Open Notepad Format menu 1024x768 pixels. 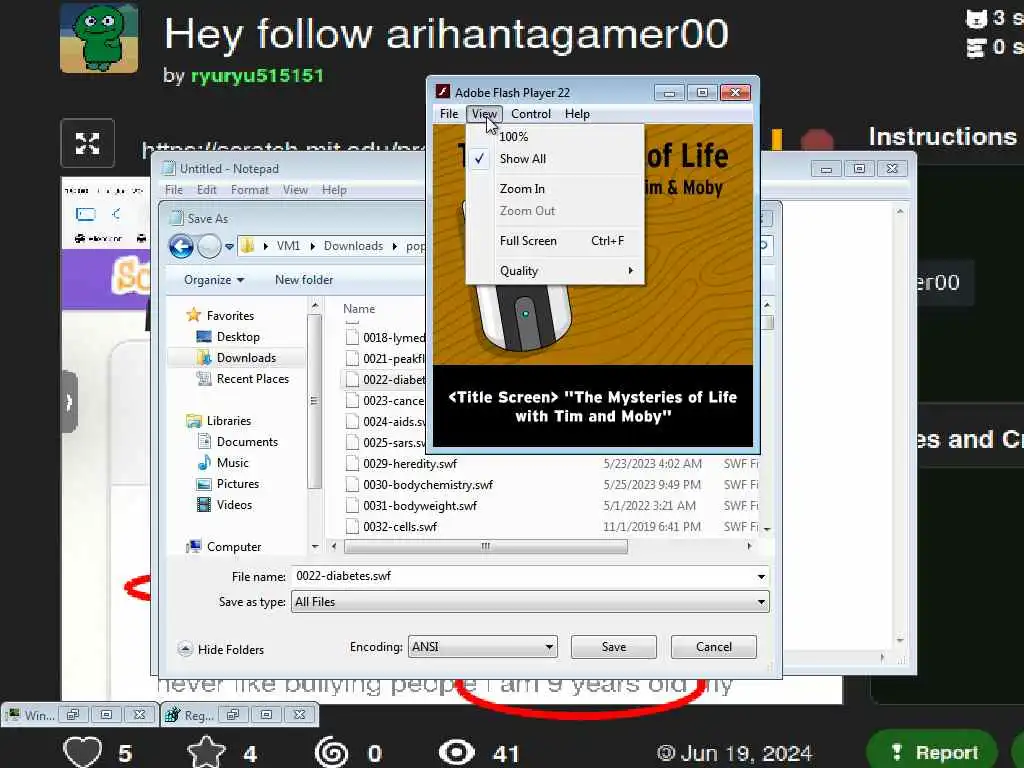coord(249,190)
